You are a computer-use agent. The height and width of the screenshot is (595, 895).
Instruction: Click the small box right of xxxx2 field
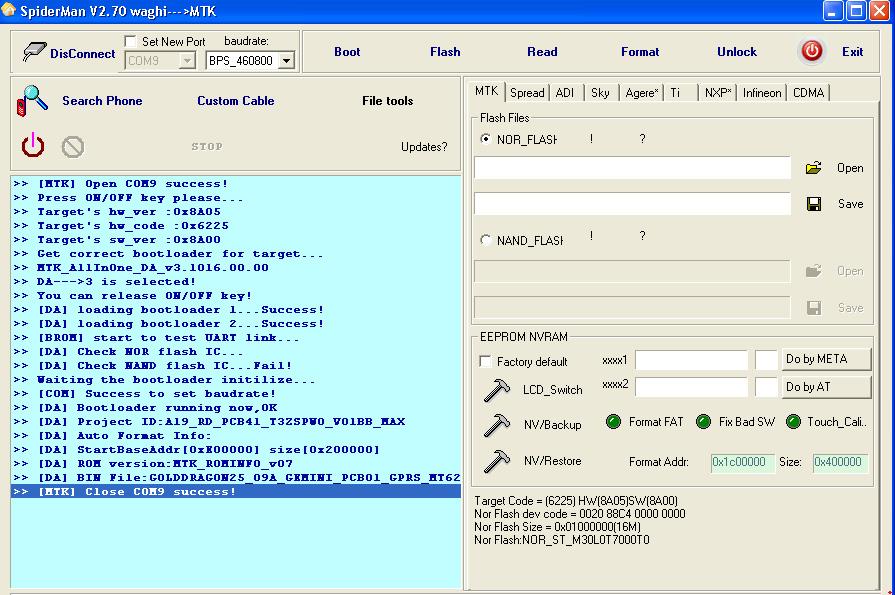pyautogui.click(x=767, y=387)
